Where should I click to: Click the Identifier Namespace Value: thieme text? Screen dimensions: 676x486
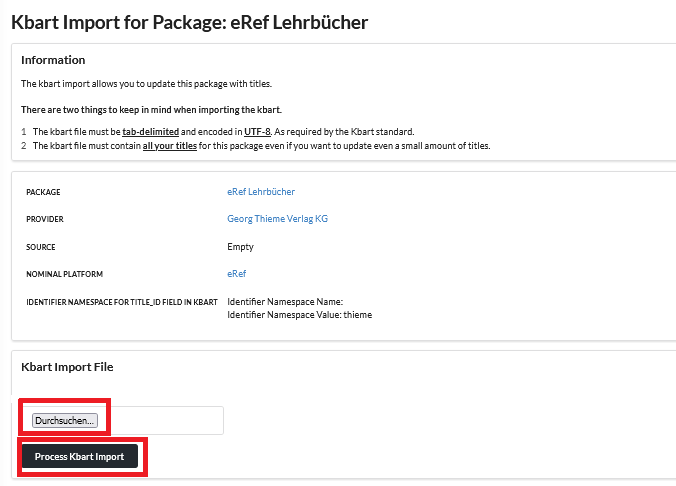(x=299, y=314)
